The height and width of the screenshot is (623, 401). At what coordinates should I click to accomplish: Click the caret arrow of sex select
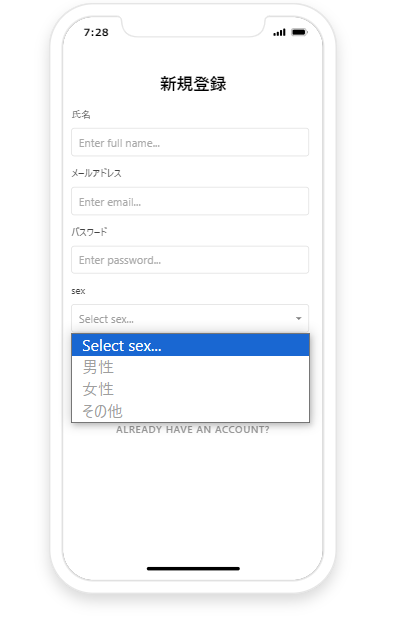click(x=298, y=319)
